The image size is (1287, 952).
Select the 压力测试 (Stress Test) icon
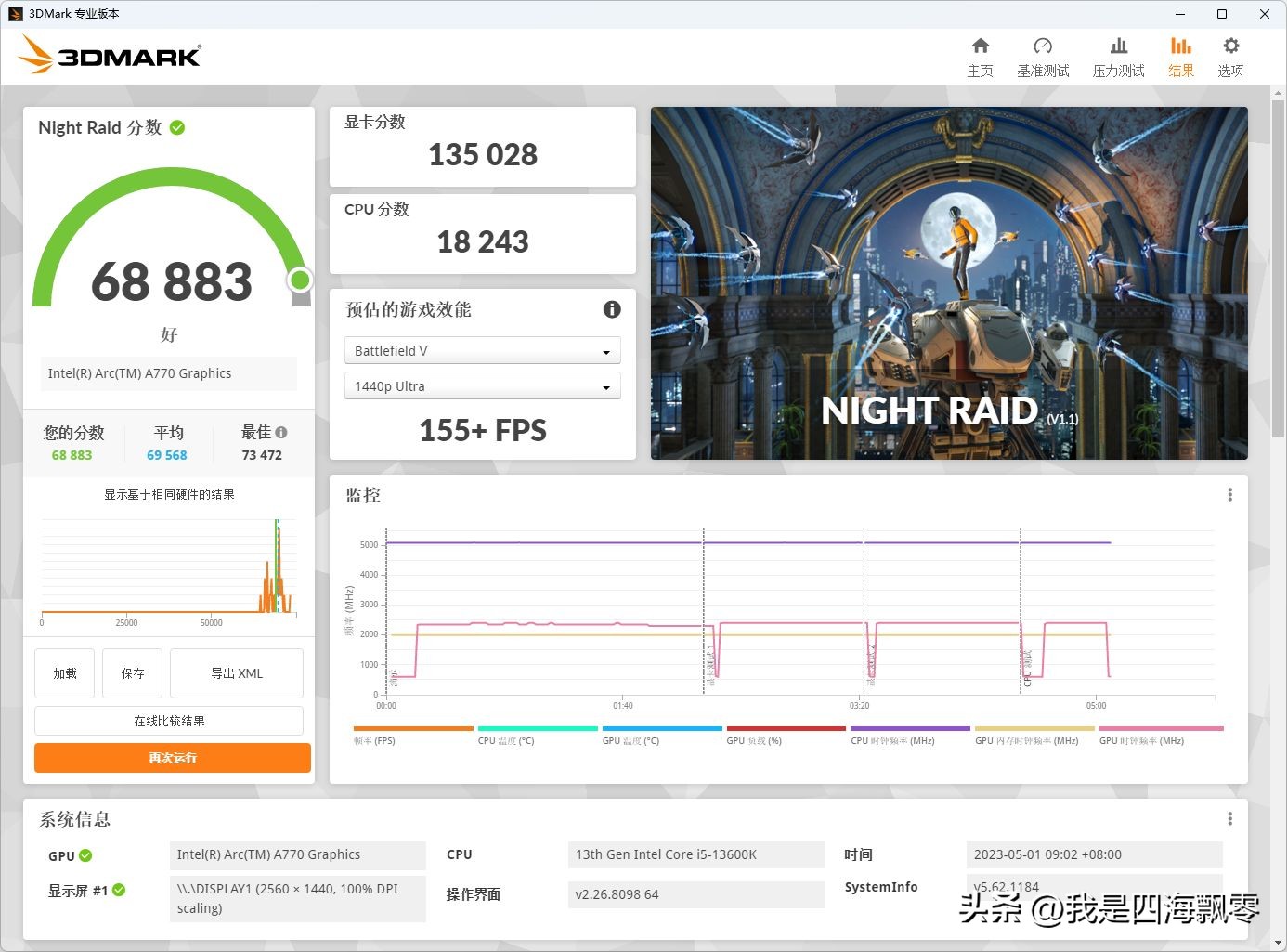(1118, 54)
